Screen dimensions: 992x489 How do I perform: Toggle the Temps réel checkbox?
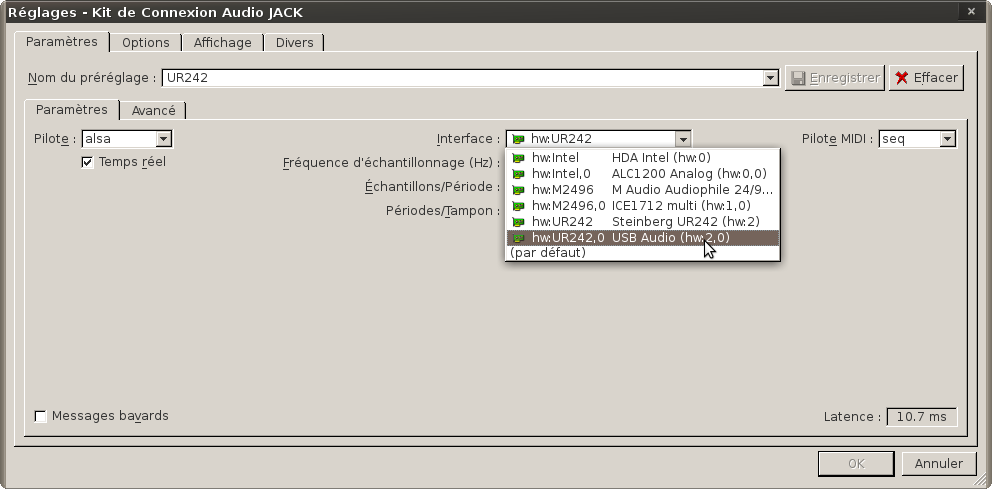[87, 163]
